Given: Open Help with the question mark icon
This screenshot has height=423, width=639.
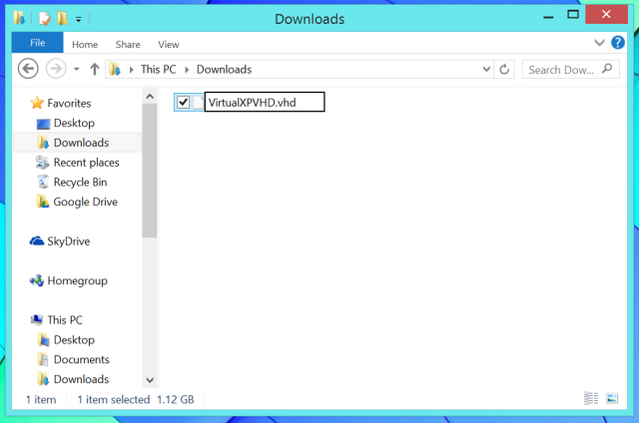Looking at the screenshot, I should (x=618, y=42).
